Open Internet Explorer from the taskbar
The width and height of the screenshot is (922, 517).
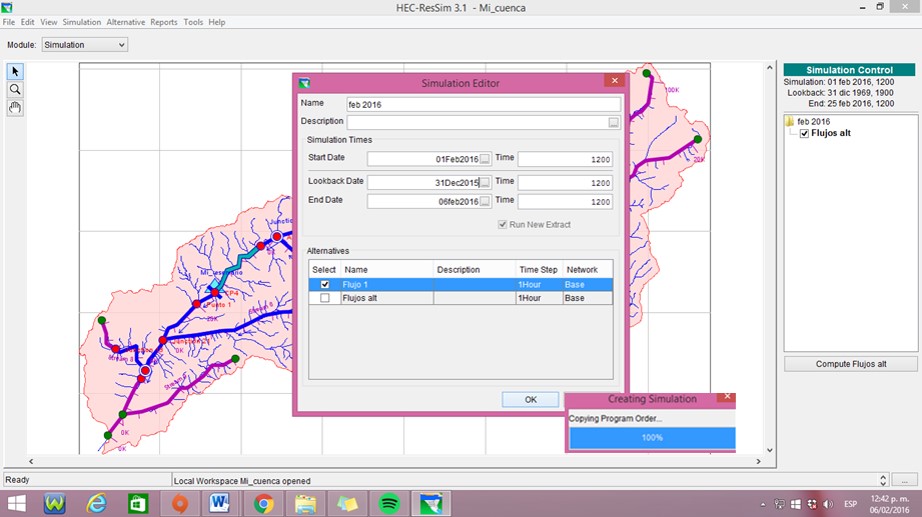tap(96, 503)
